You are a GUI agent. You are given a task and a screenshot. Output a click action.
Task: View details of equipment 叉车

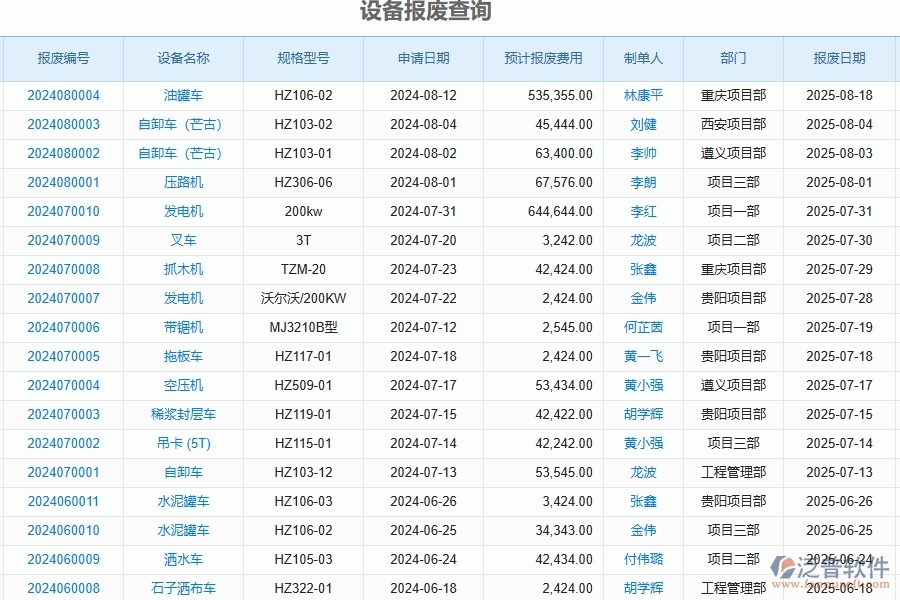183,240
